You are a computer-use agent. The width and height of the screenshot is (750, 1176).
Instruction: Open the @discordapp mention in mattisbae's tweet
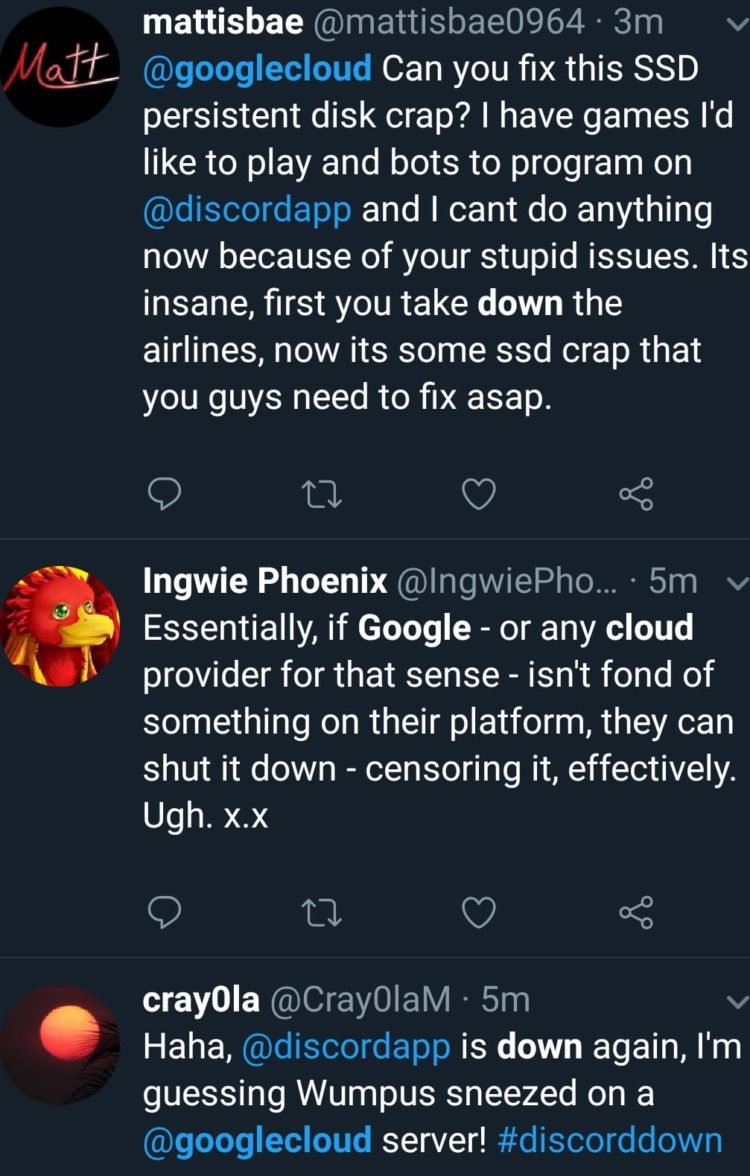pyautogui.click(x=247, y=210)
